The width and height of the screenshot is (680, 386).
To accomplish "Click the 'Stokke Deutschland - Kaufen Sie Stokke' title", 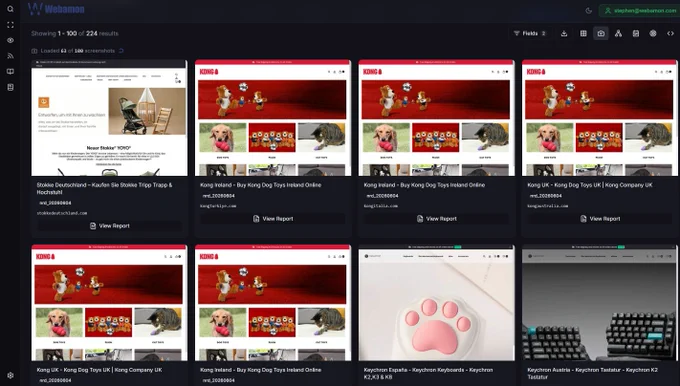I will 105,188.
